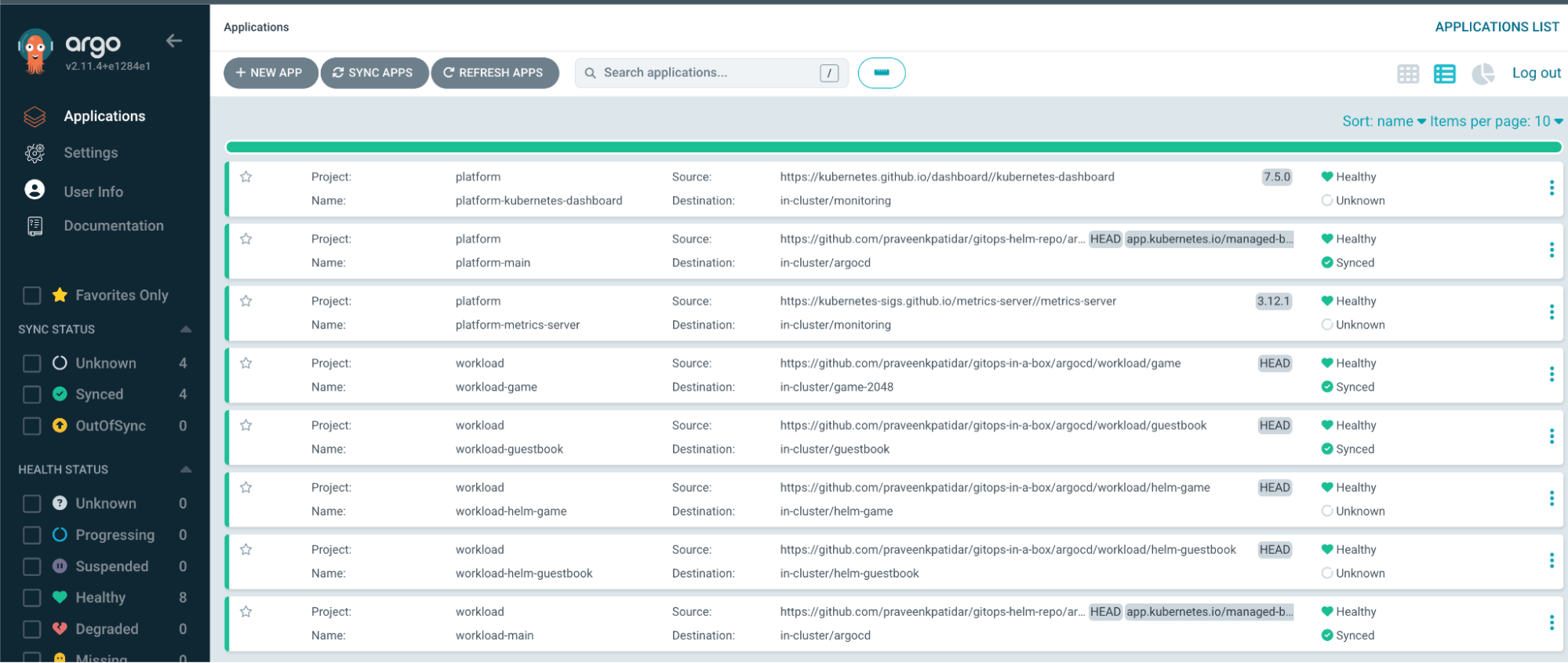Open kebab menu for platform-kubernetes-dashboard
This screenshot has width=1568, height=663.
tap(1552, 188)
